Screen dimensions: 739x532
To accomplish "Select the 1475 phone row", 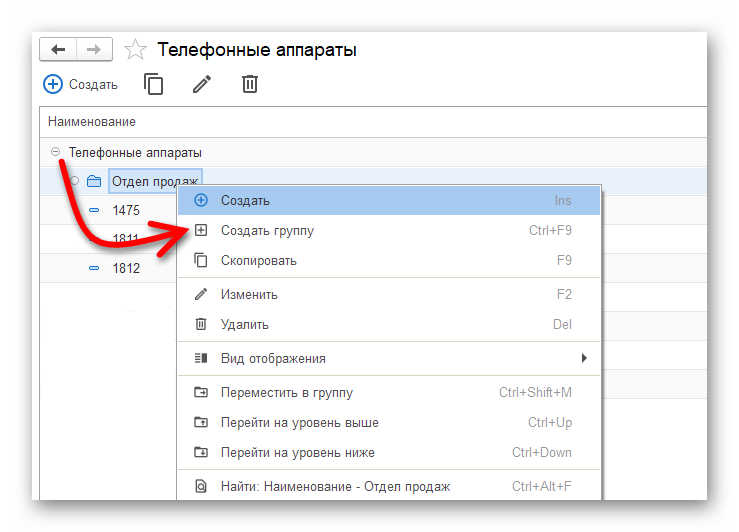I will coord(108,210).
